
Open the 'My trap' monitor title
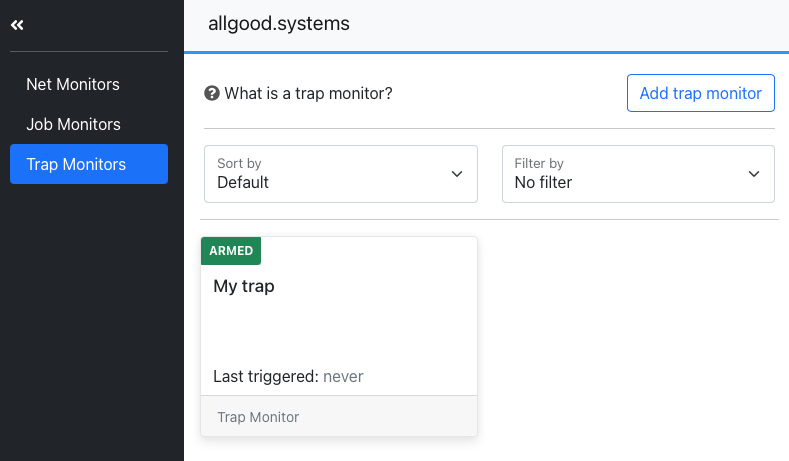coord(244,286)
